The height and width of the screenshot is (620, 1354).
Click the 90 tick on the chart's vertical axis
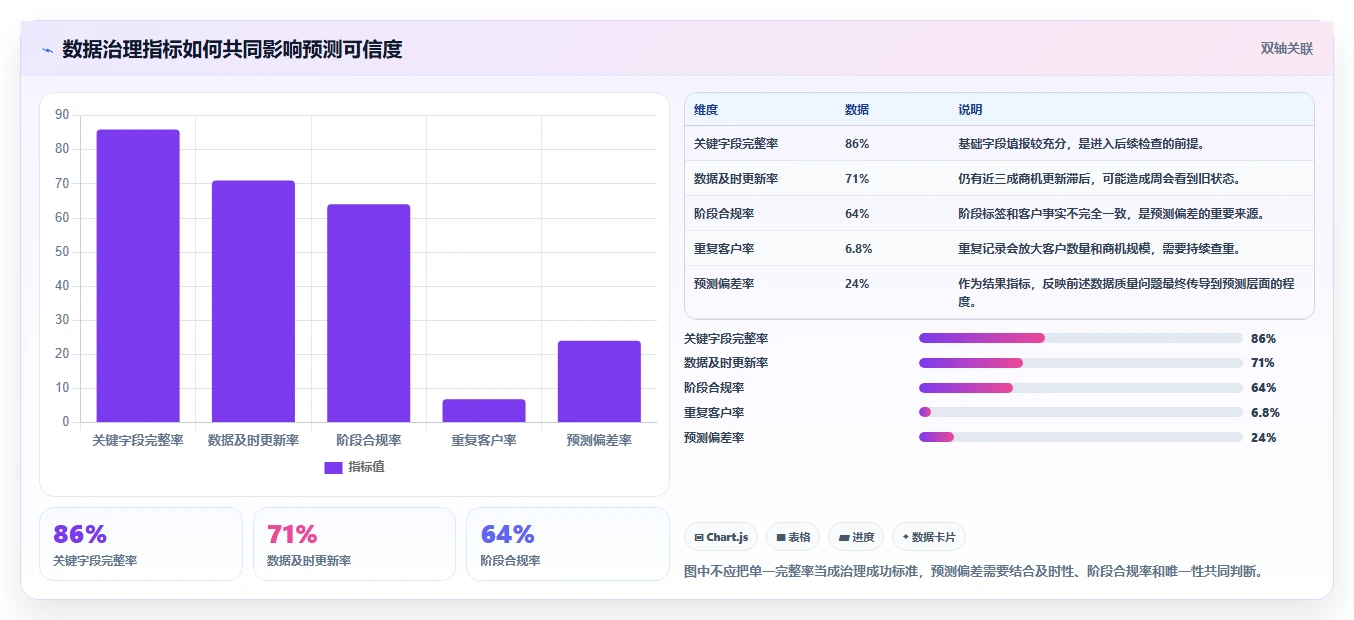click(x=62, y=115)
